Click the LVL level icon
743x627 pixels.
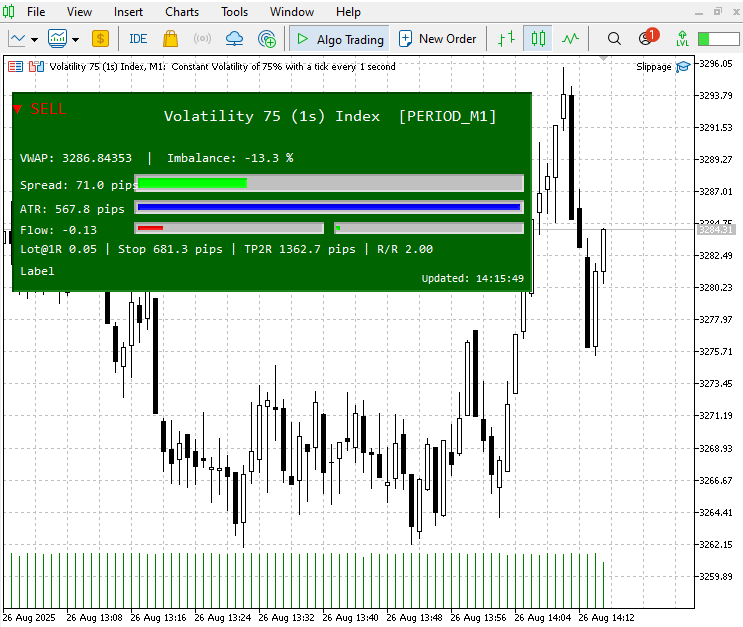point(682,39)
